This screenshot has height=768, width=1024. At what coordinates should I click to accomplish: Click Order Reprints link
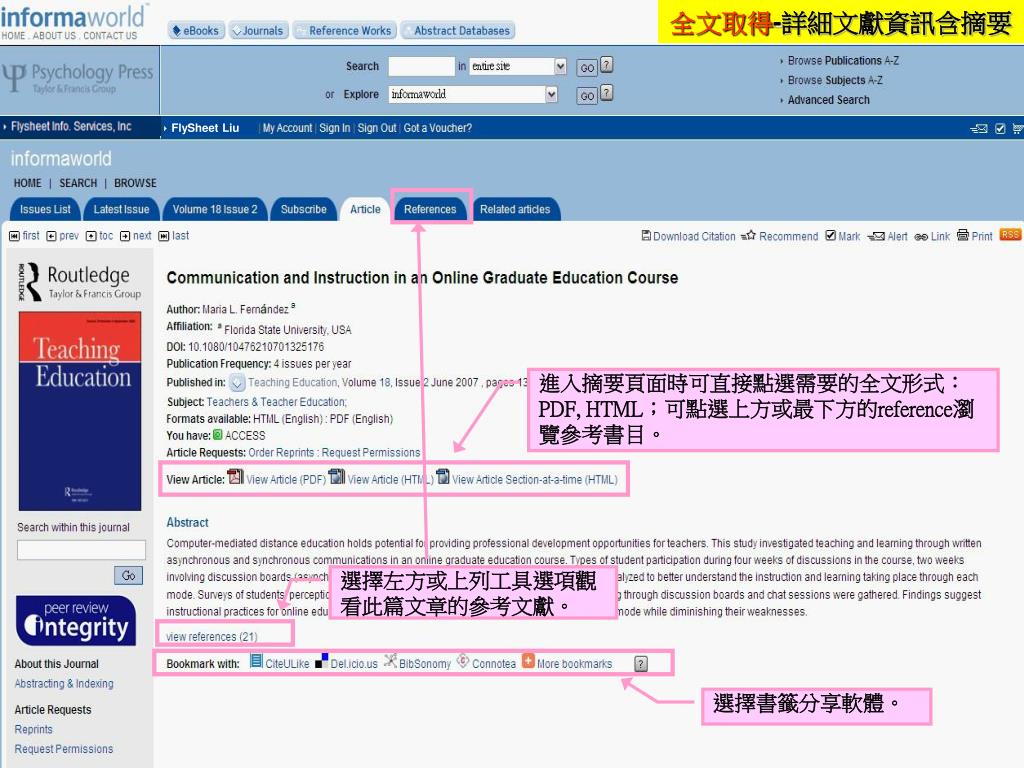[282, 453]
